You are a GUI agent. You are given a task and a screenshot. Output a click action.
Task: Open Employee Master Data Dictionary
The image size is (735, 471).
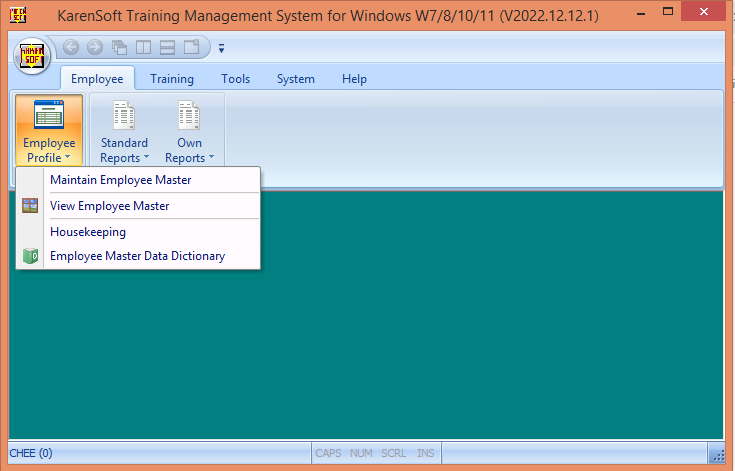coord(138,256)
